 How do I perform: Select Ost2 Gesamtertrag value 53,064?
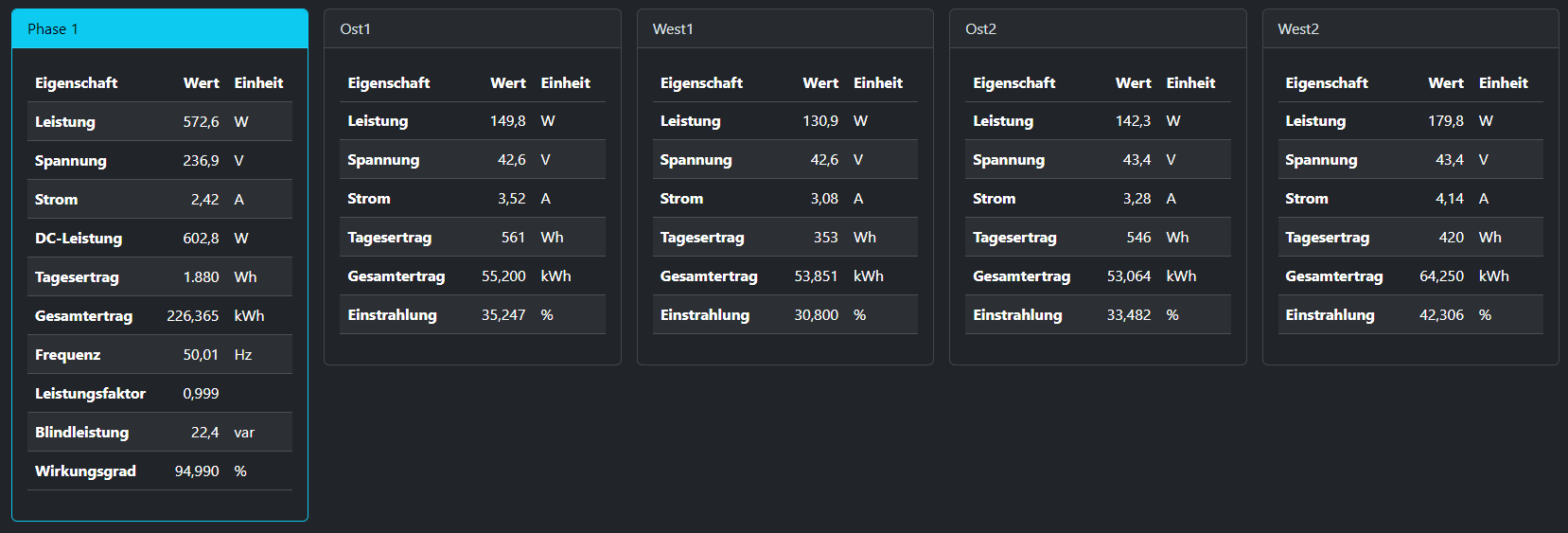point(1129,276)
